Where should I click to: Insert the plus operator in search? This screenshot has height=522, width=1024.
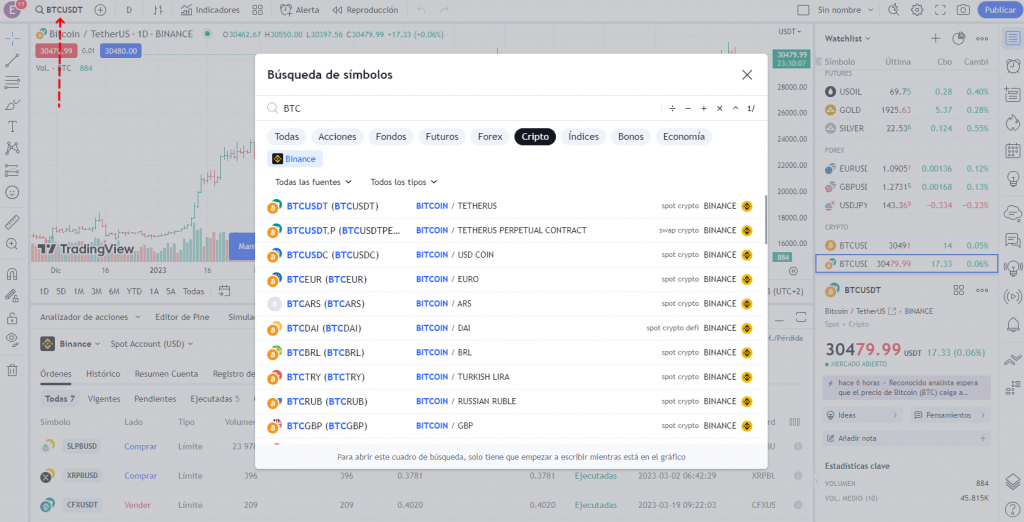(703, 108)
